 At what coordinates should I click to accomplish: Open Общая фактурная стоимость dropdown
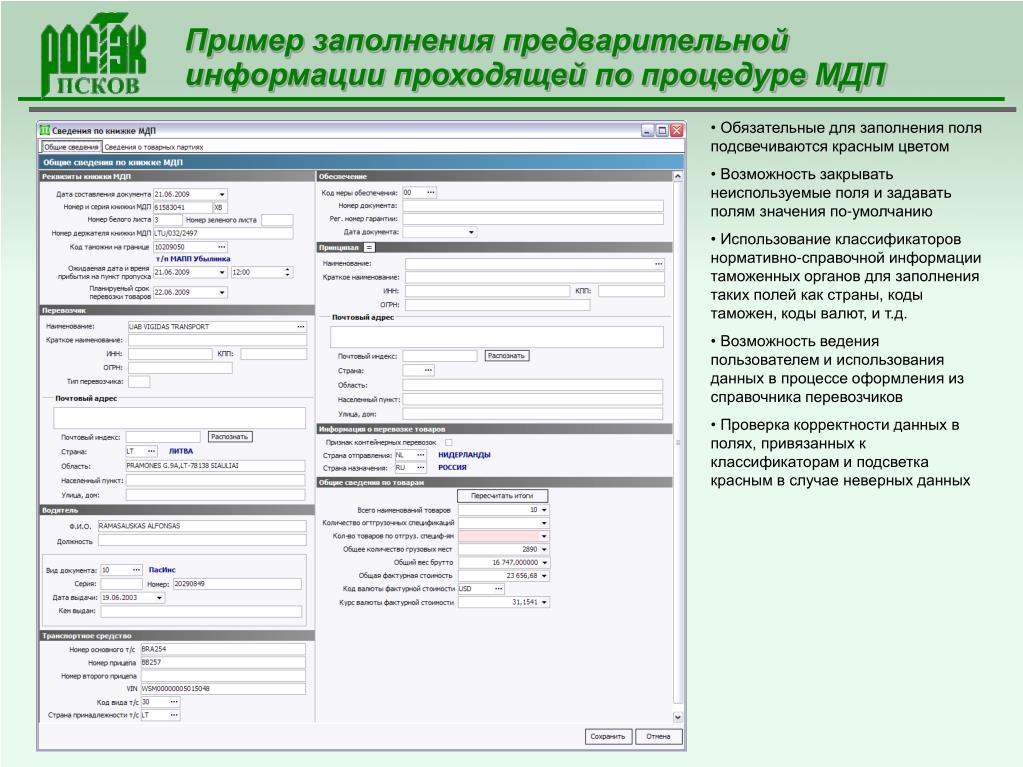pos(544,576)
